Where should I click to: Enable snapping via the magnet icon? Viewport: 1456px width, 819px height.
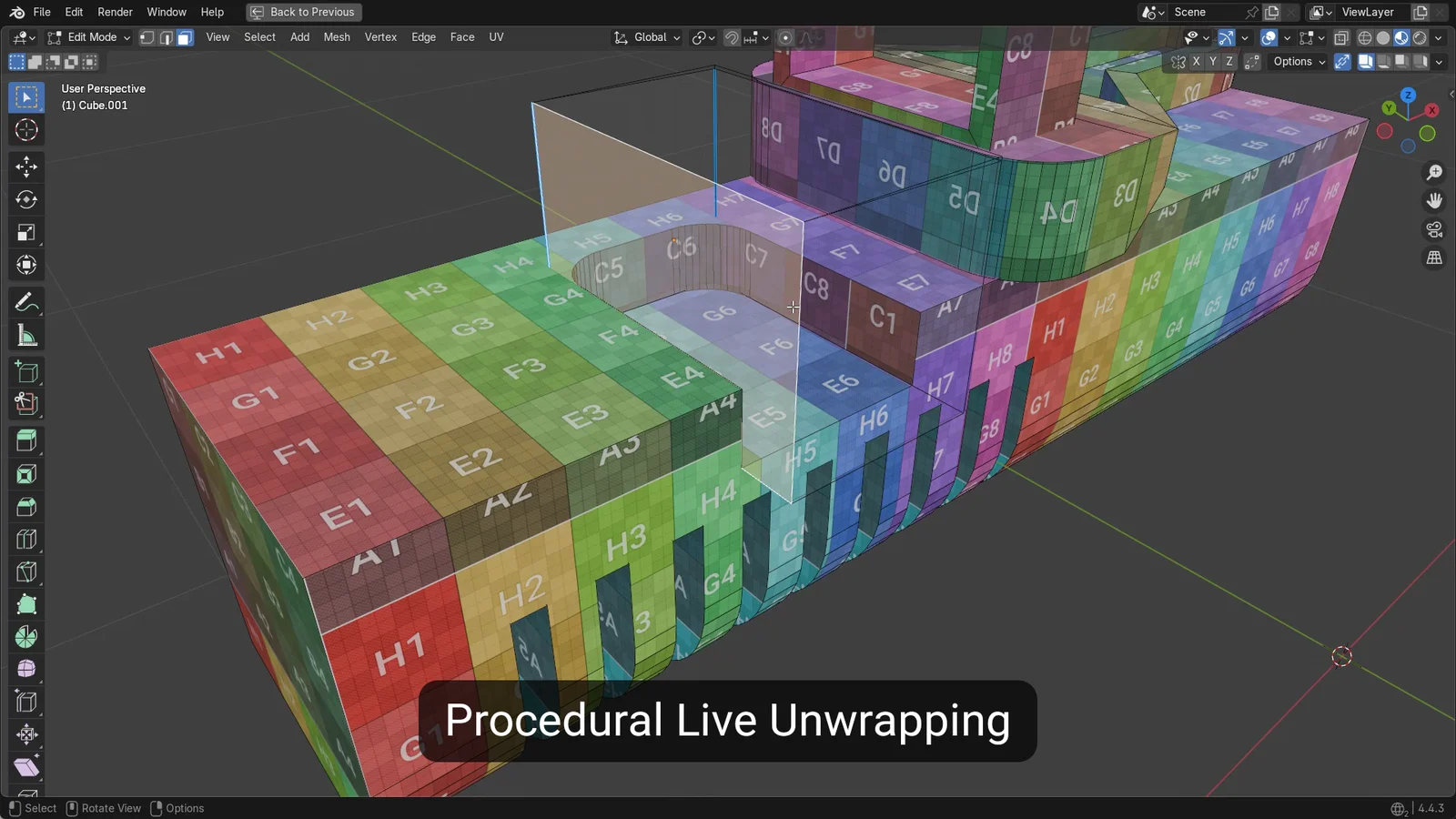tap(731, 37)
